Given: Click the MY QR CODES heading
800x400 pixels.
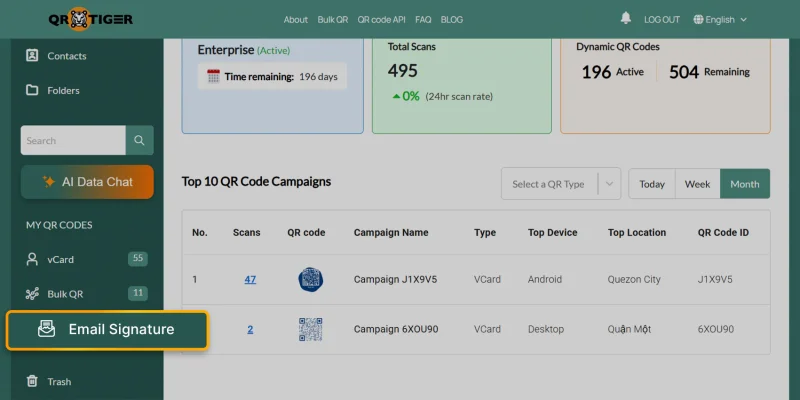Looking at the screenshot, I should 59,225.
